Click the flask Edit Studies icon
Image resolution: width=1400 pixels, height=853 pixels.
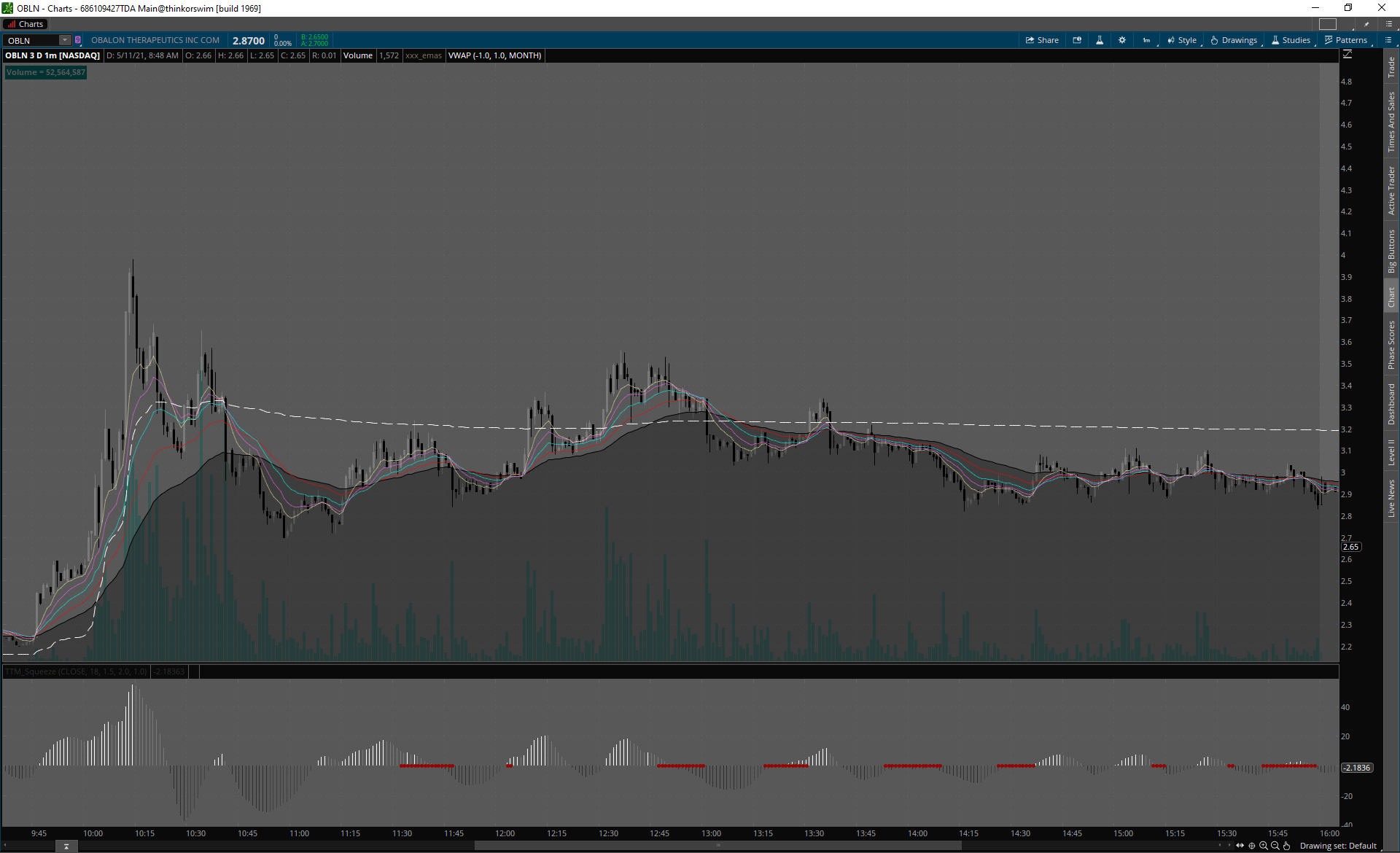(1100, 40)
